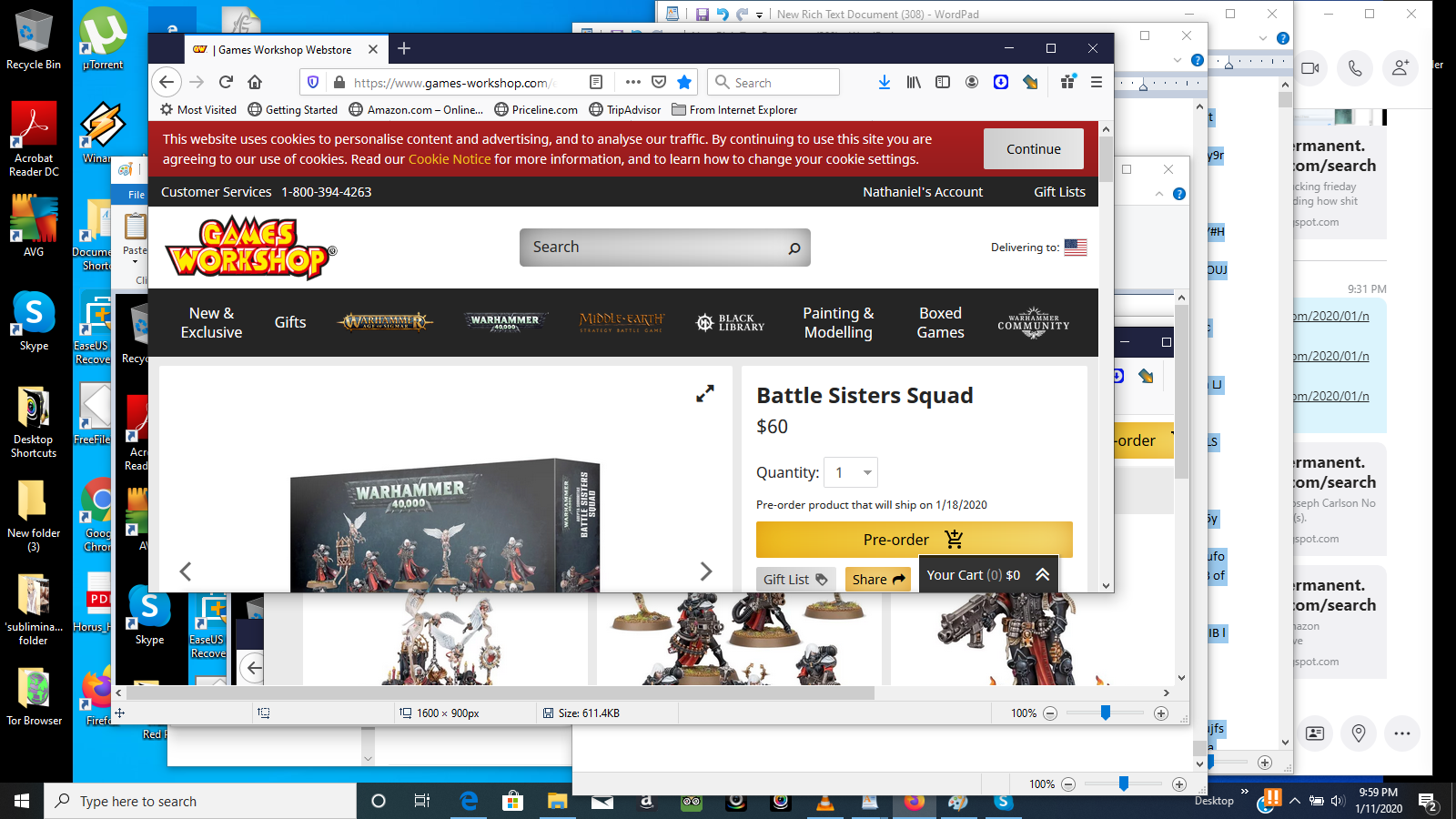Toggle the Firefox sidebar
The image size is (1456, 819).
tap(943, 82)
